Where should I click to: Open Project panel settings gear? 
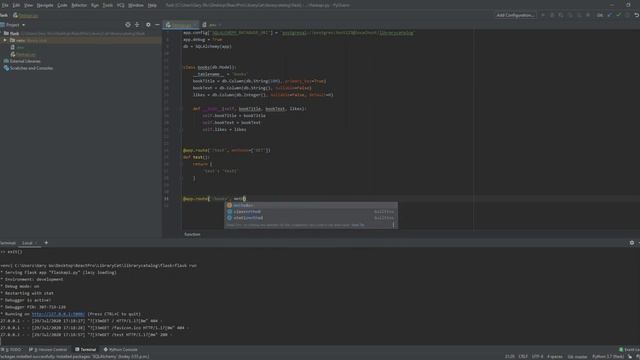pyautogui.click(x=148, y=25)
